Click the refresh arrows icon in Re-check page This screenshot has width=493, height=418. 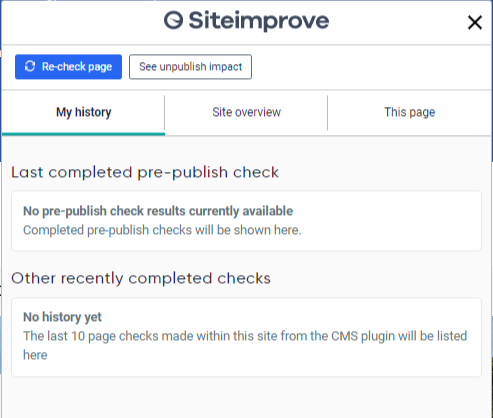click(x=30, y=66)
